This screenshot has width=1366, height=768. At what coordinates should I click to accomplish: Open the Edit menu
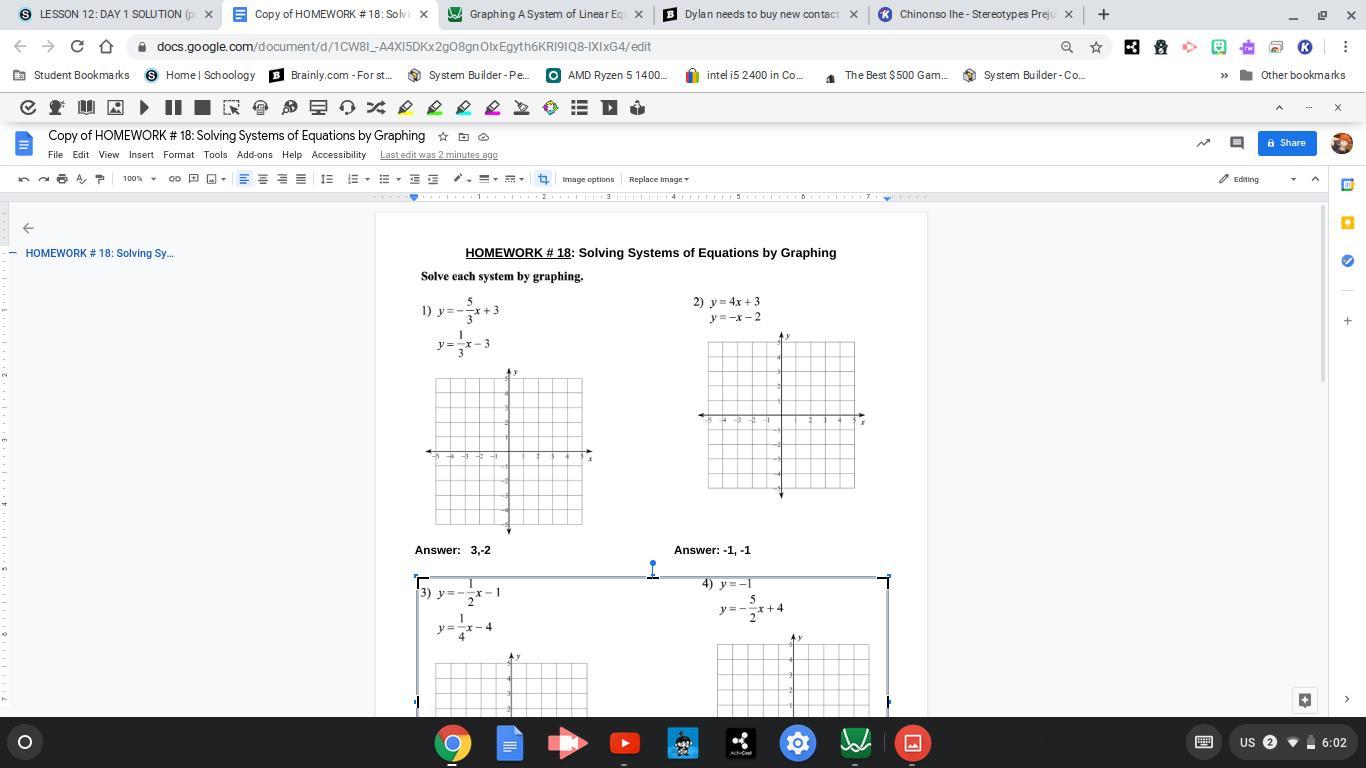point(80,155)
